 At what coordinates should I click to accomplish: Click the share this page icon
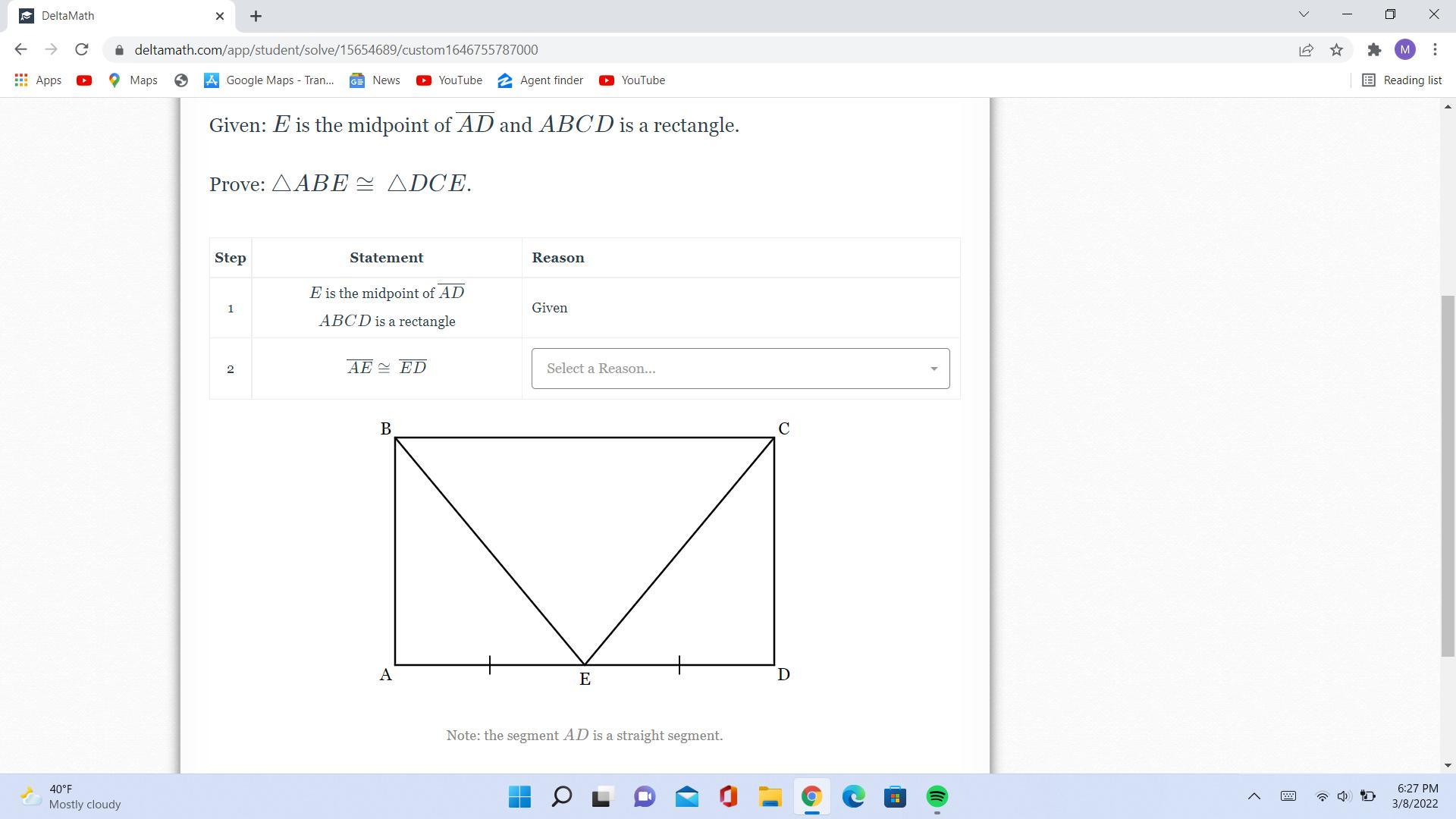pyautogui.click(x=1306, y=50)
